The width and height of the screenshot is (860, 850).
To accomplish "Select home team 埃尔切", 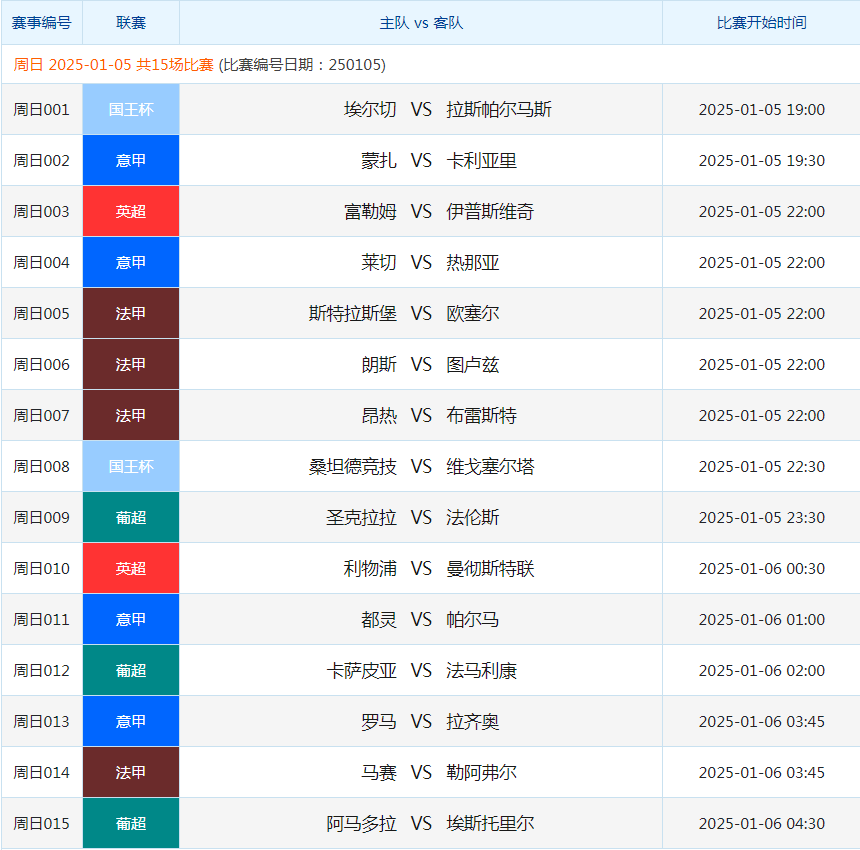I will 370,110.
